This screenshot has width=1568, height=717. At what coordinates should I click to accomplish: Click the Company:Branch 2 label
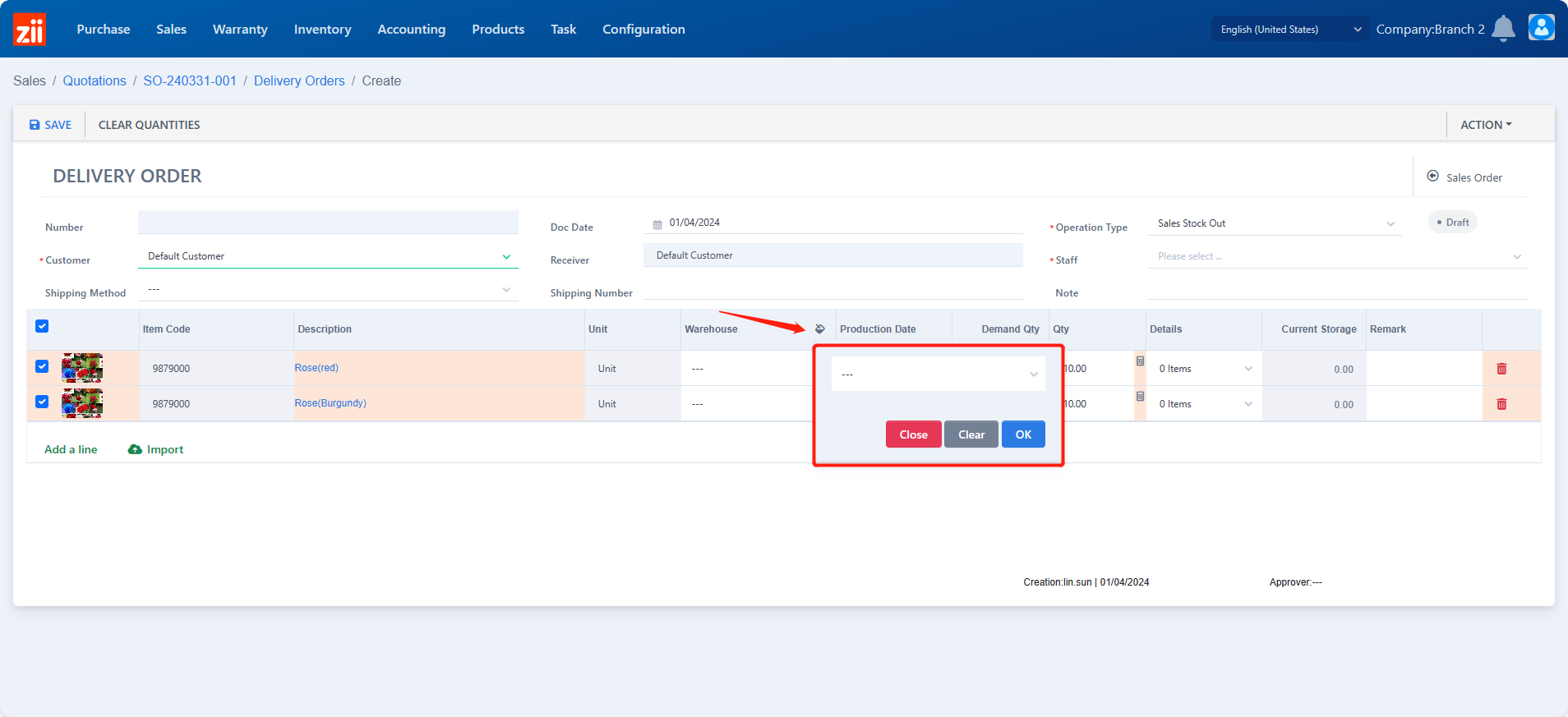pos(1431,29)
